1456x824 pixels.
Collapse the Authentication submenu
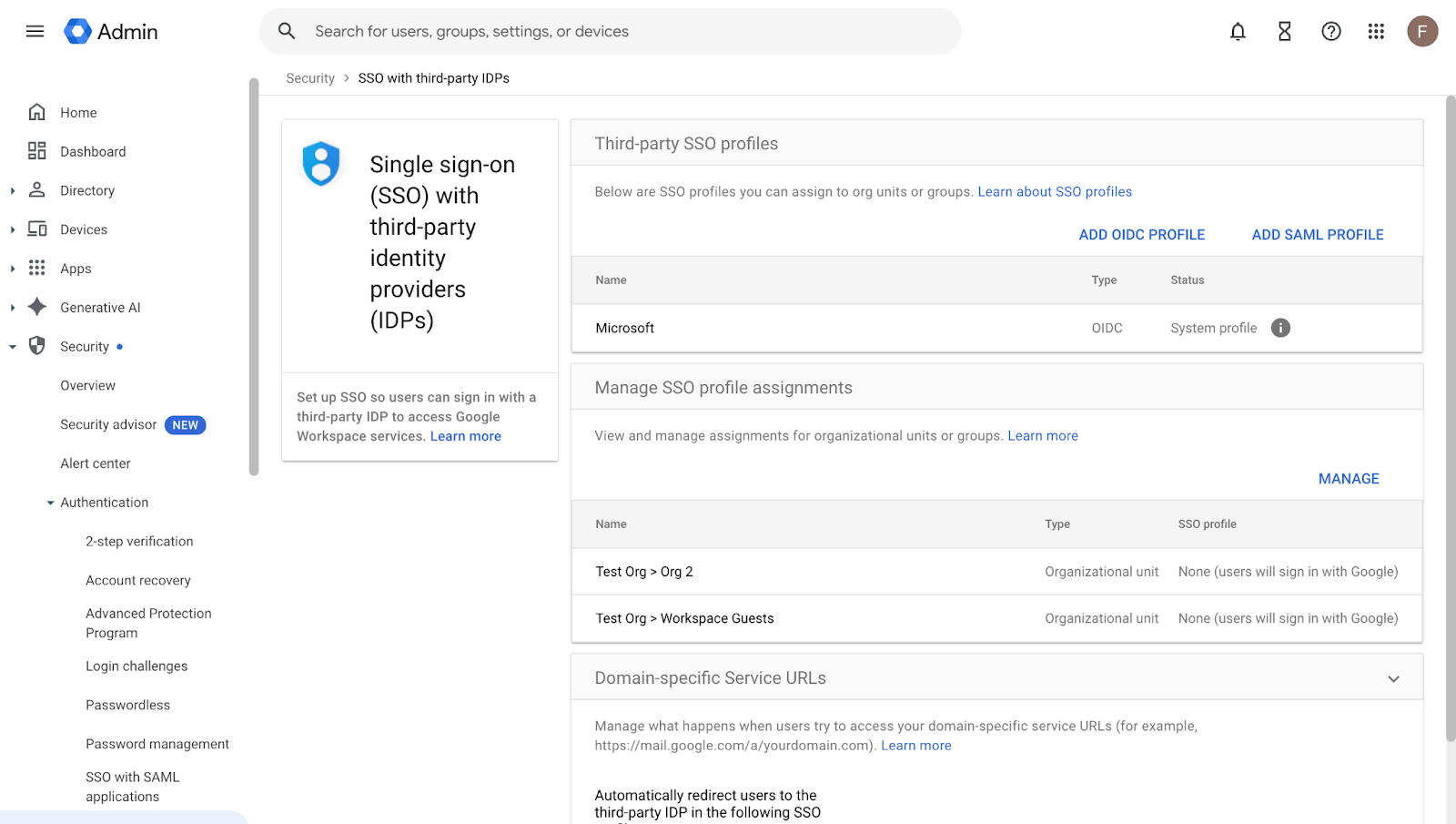click(51, 503)
